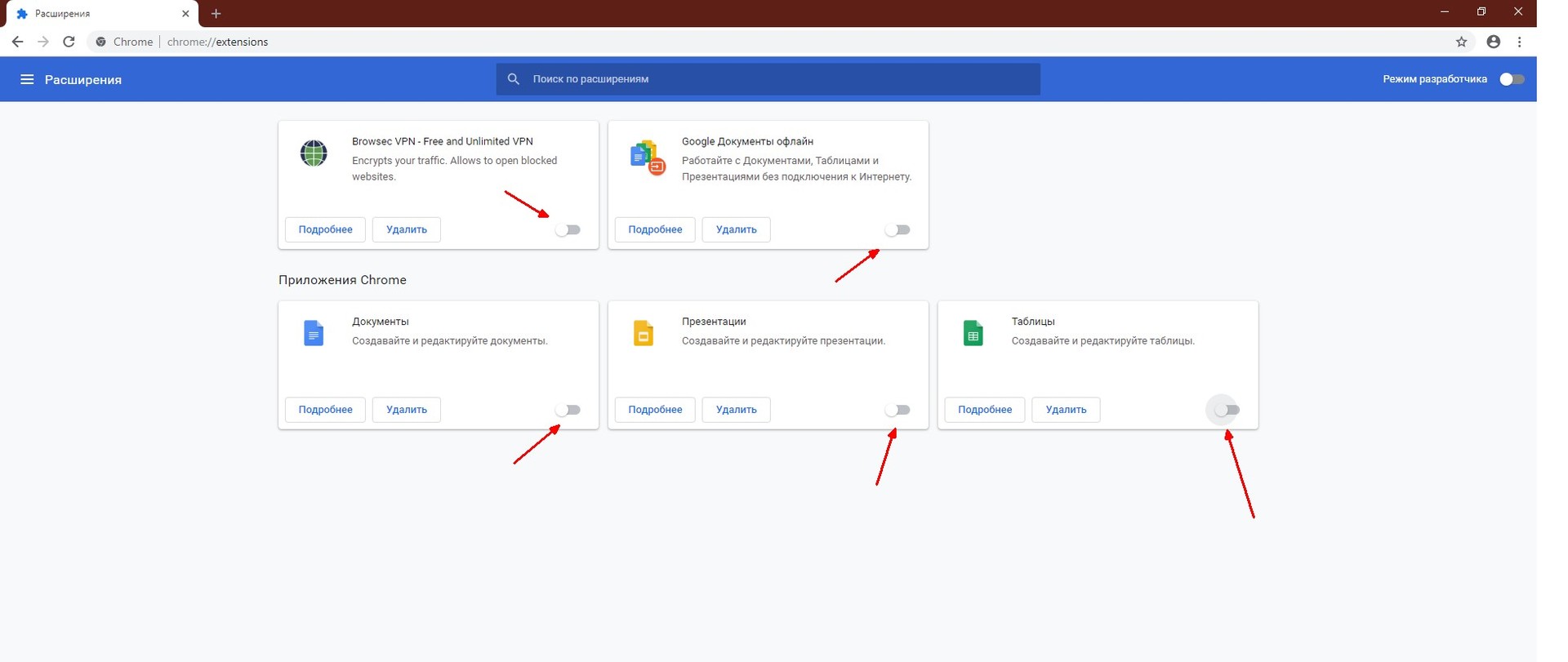
Task: Toggle Режим разработчика switch
Action: (1512, 79)
